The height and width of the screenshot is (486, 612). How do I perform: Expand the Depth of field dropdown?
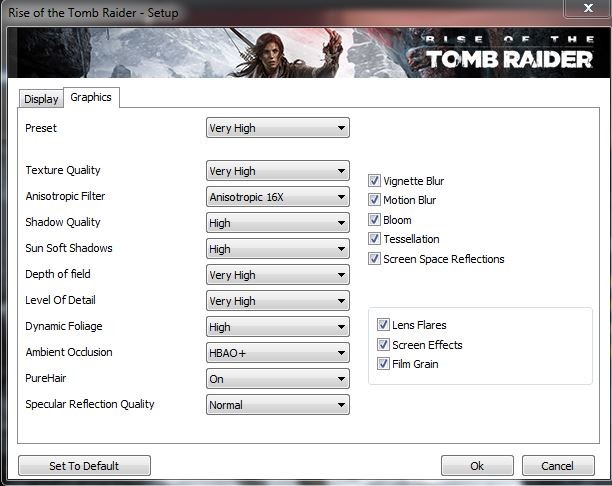pyautogui.click(x=277, y=275)
